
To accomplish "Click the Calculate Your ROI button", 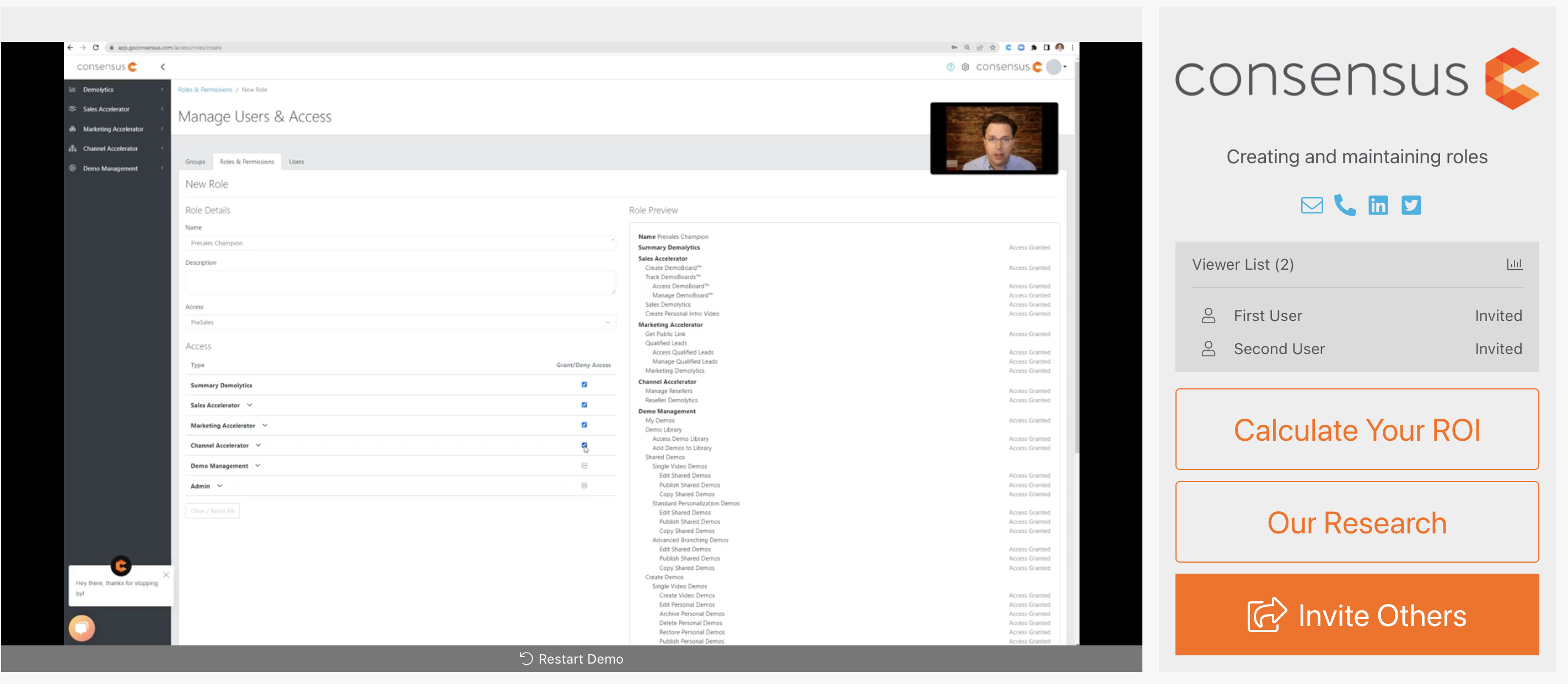I will [1356, 429].
